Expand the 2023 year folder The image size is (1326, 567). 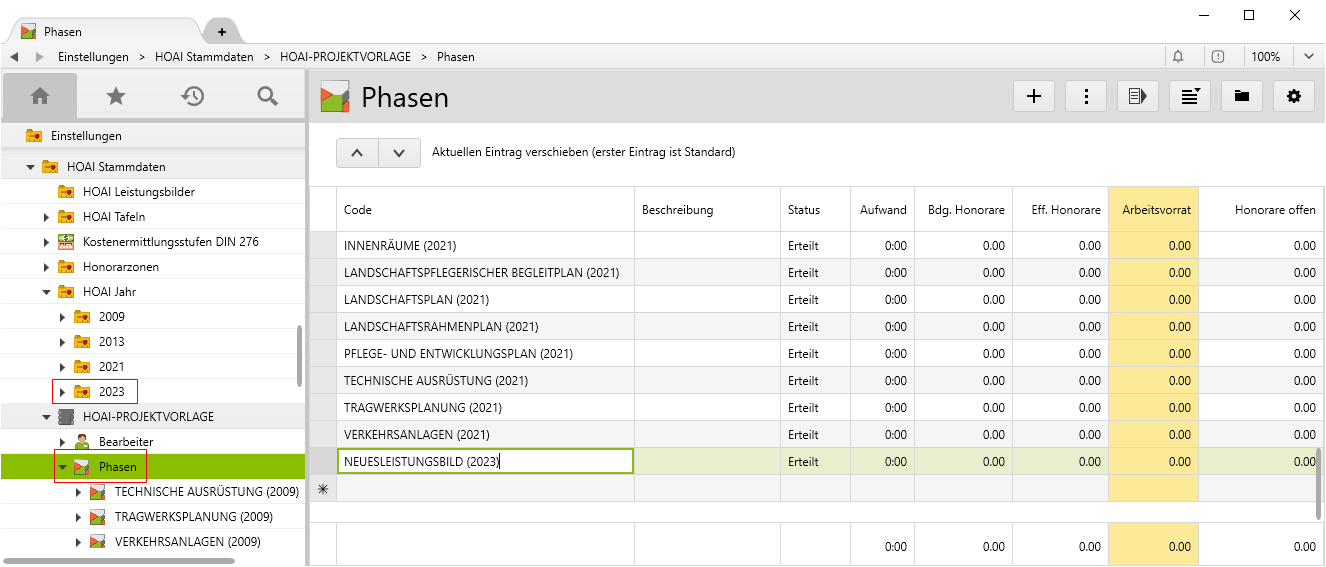click(62, 392)
